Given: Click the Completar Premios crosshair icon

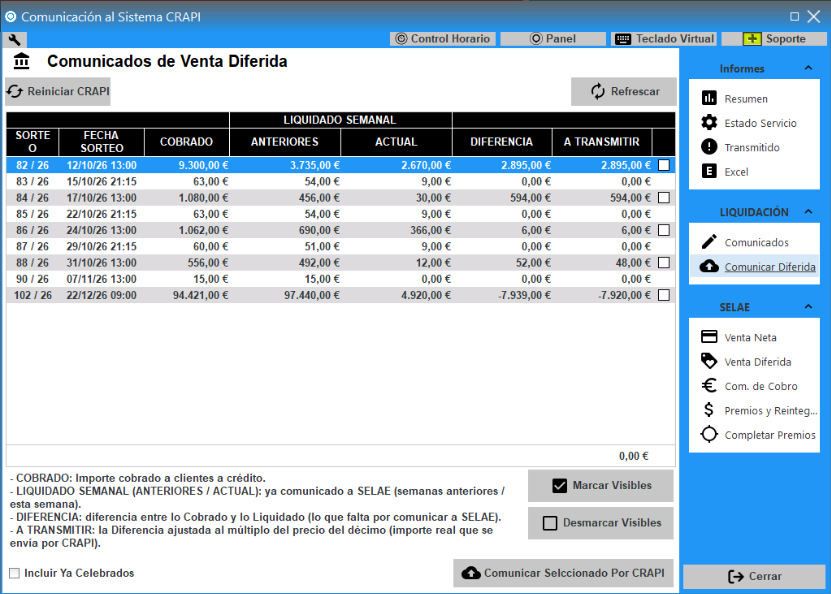Looking at the screenshot, I should (x=709, y=434).
